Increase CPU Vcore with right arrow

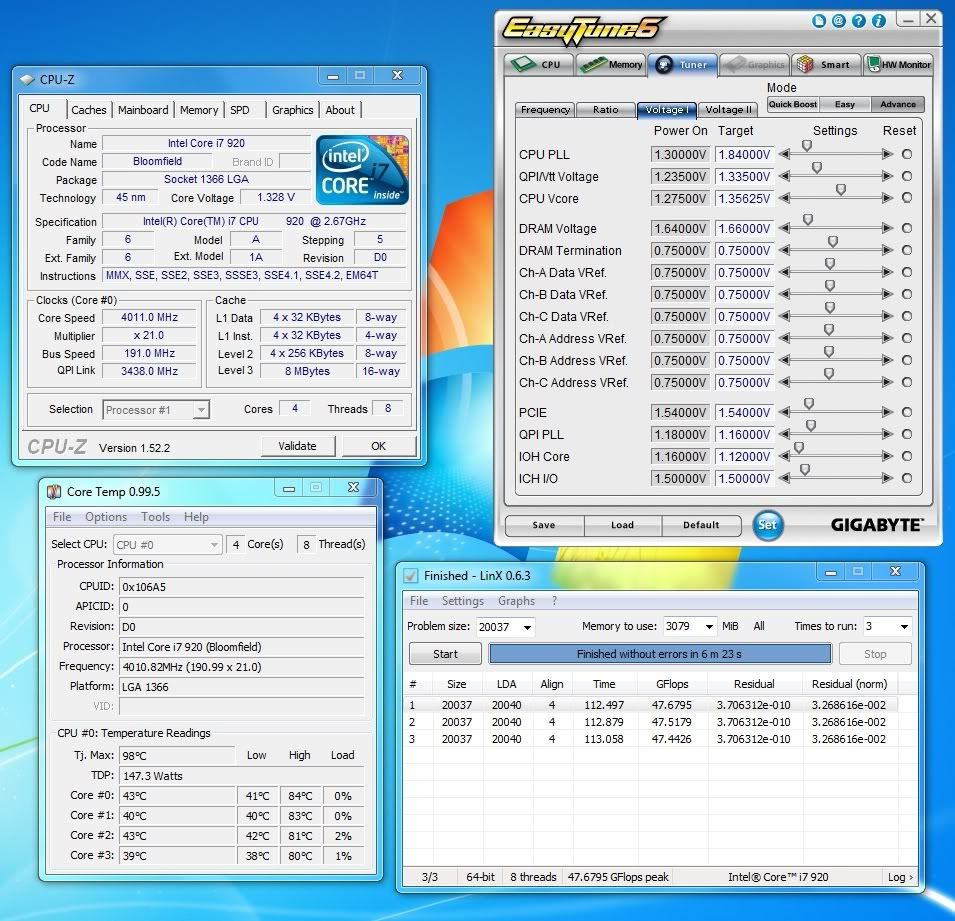pos(887,197)
